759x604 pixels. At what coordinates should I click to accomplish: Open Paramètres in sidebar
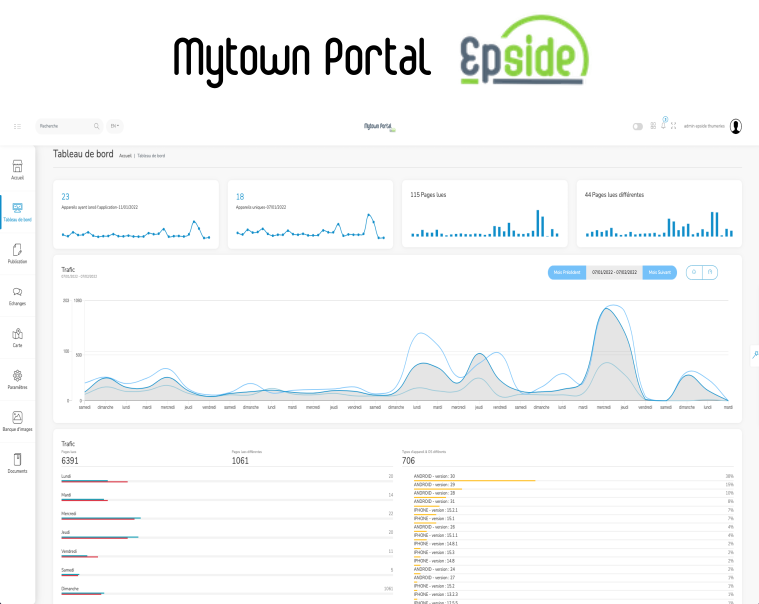tap(17, 379)
